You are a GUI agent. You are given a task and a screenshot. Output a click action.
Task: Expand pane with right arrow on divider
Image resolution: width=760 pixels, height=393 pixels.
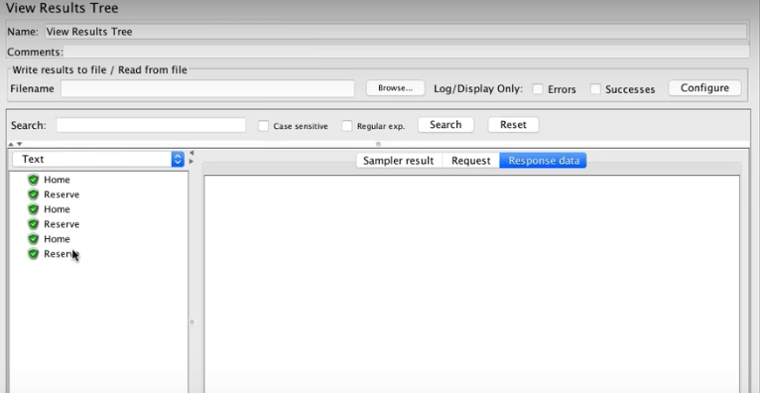coord(191,161)
